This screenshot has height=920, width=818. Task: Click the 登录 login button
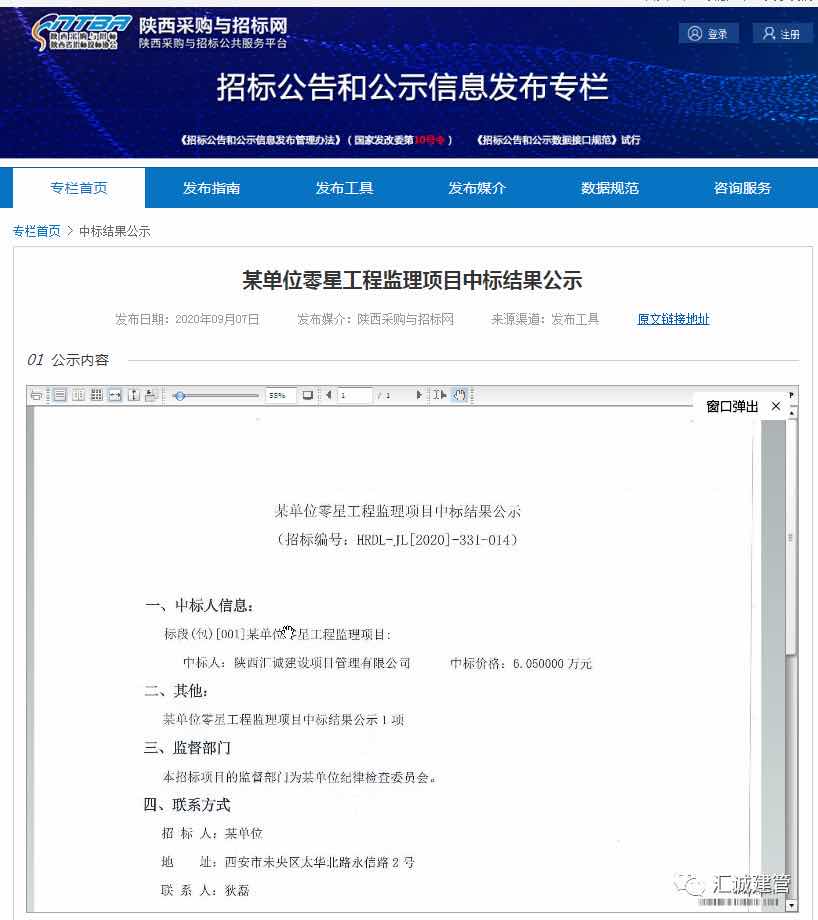pyautogui.click(x=708, y=33)
